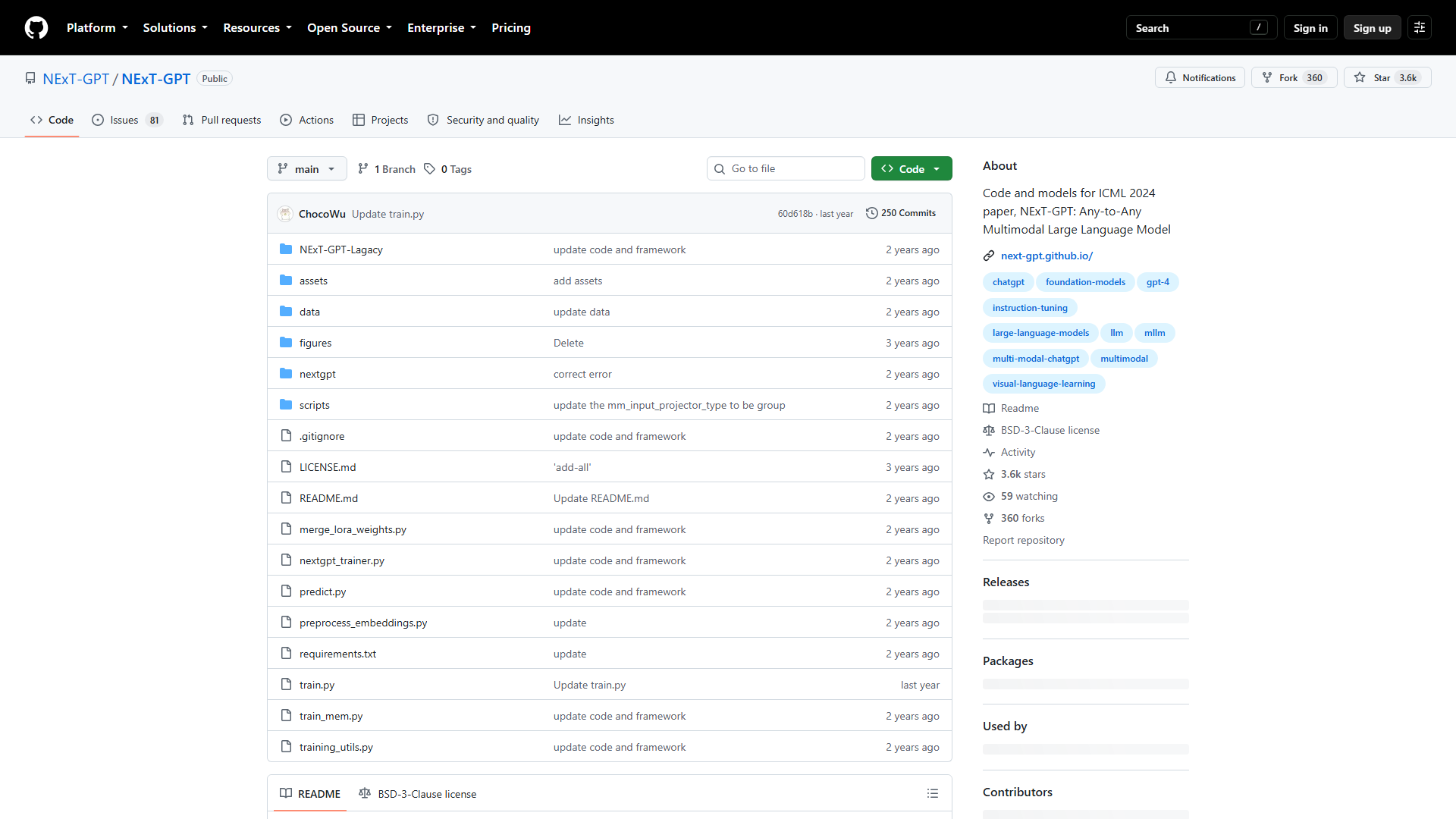
Task: Click the Notifications bell button
Action: point(1200,78)
